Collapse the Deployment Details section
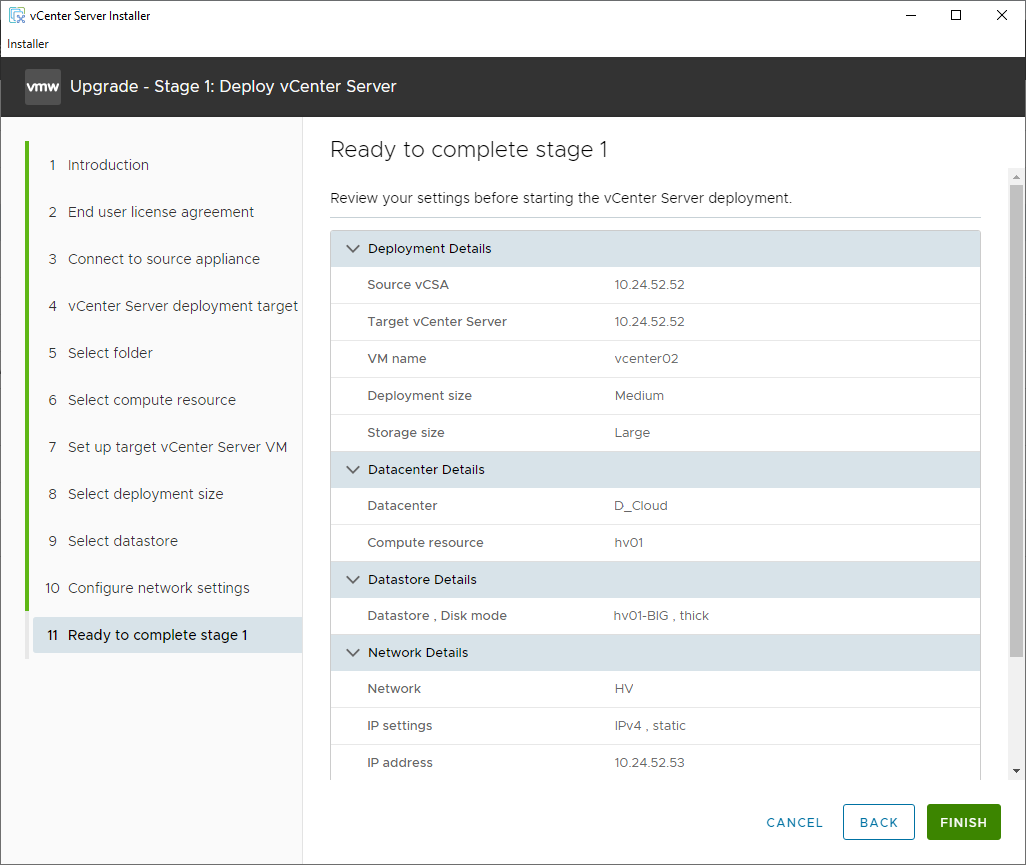Viewport: 1026px width, 865px height. [x=352, y=249]
